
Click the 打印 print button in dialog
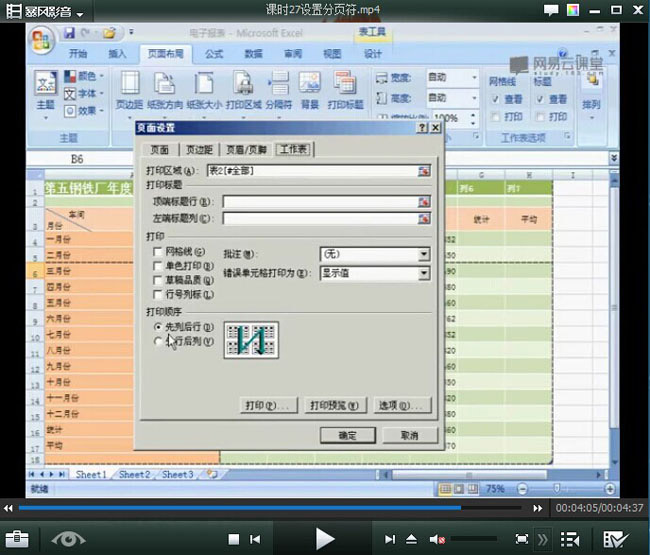pos(269,405)
